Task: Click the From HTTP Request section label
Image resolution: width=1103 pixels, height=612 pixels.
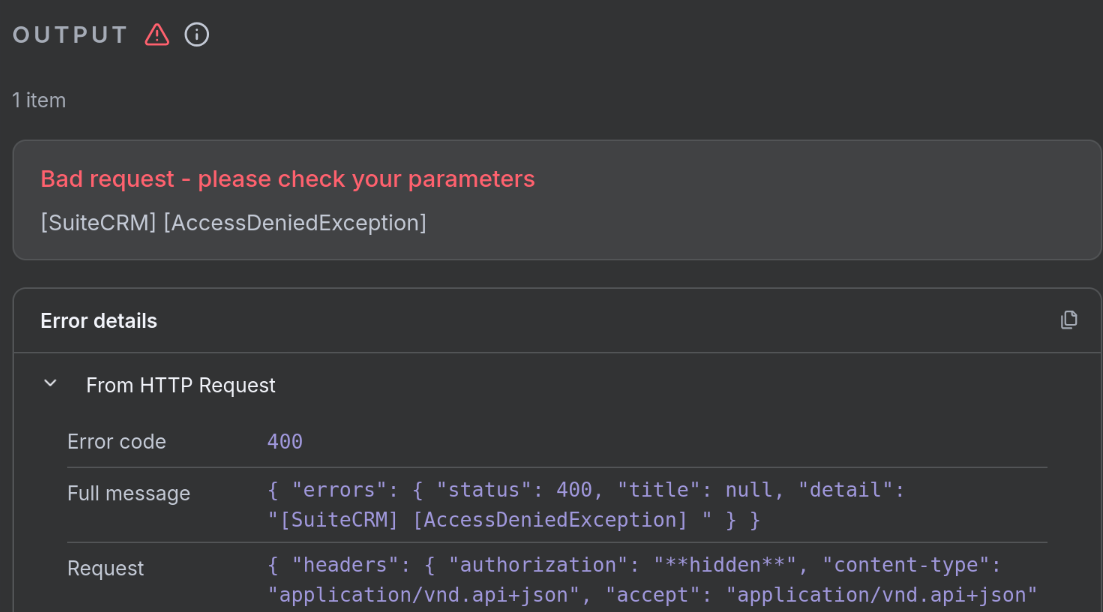Action: pos(180,385)
